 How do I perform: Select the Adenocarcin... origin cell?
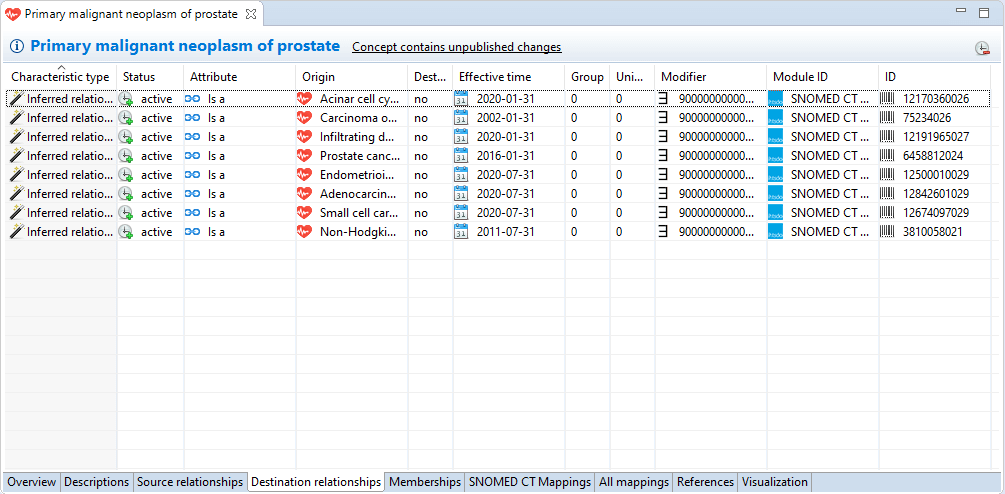click(358, 194)
